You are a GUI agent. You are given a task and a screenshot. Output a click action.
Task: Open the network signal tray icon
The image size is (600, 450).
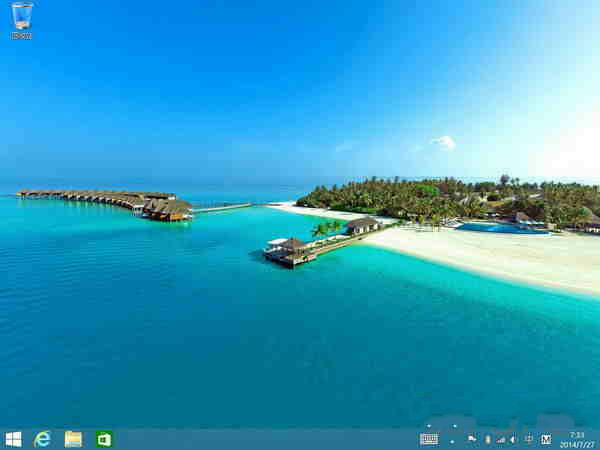[501, 439]
